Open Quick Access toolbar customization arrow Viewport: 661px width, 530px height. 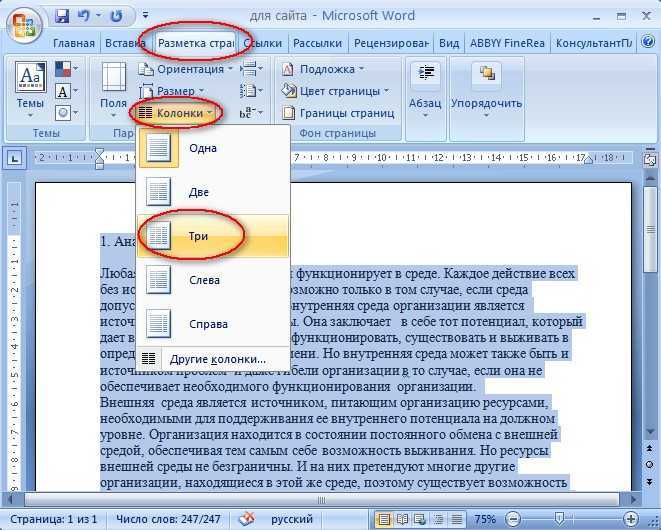145,16
